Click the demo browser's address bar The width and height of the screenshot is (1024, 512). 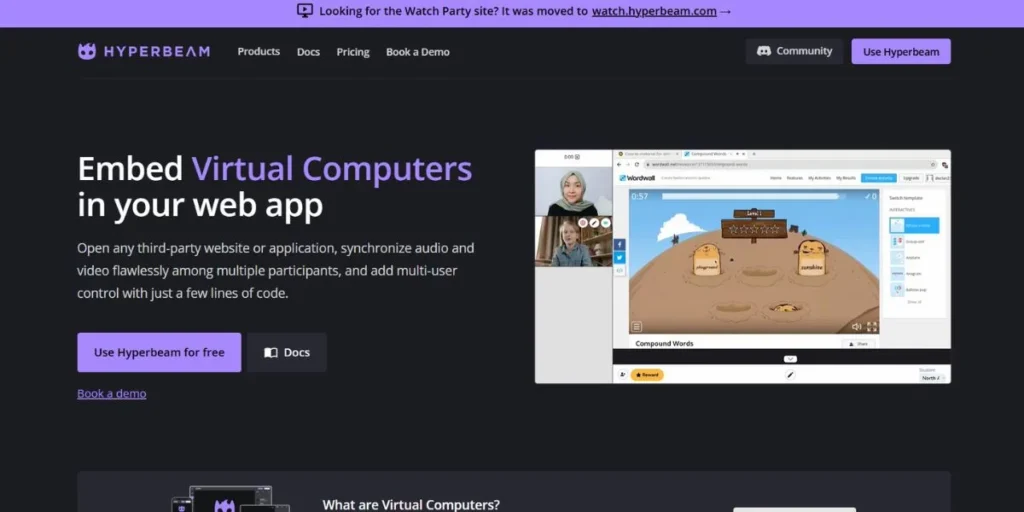click(x=790, y=165)
